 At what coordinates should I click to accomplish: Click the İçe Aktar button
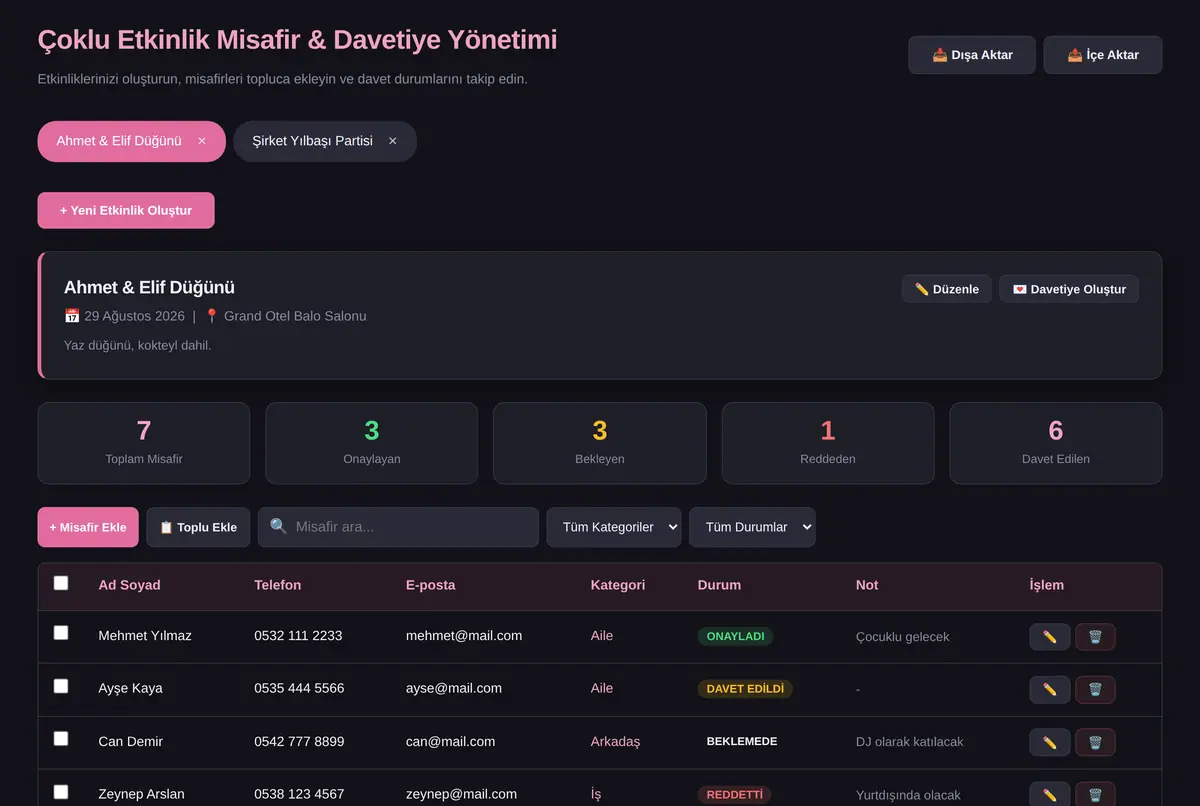[x=1103, y=55]
